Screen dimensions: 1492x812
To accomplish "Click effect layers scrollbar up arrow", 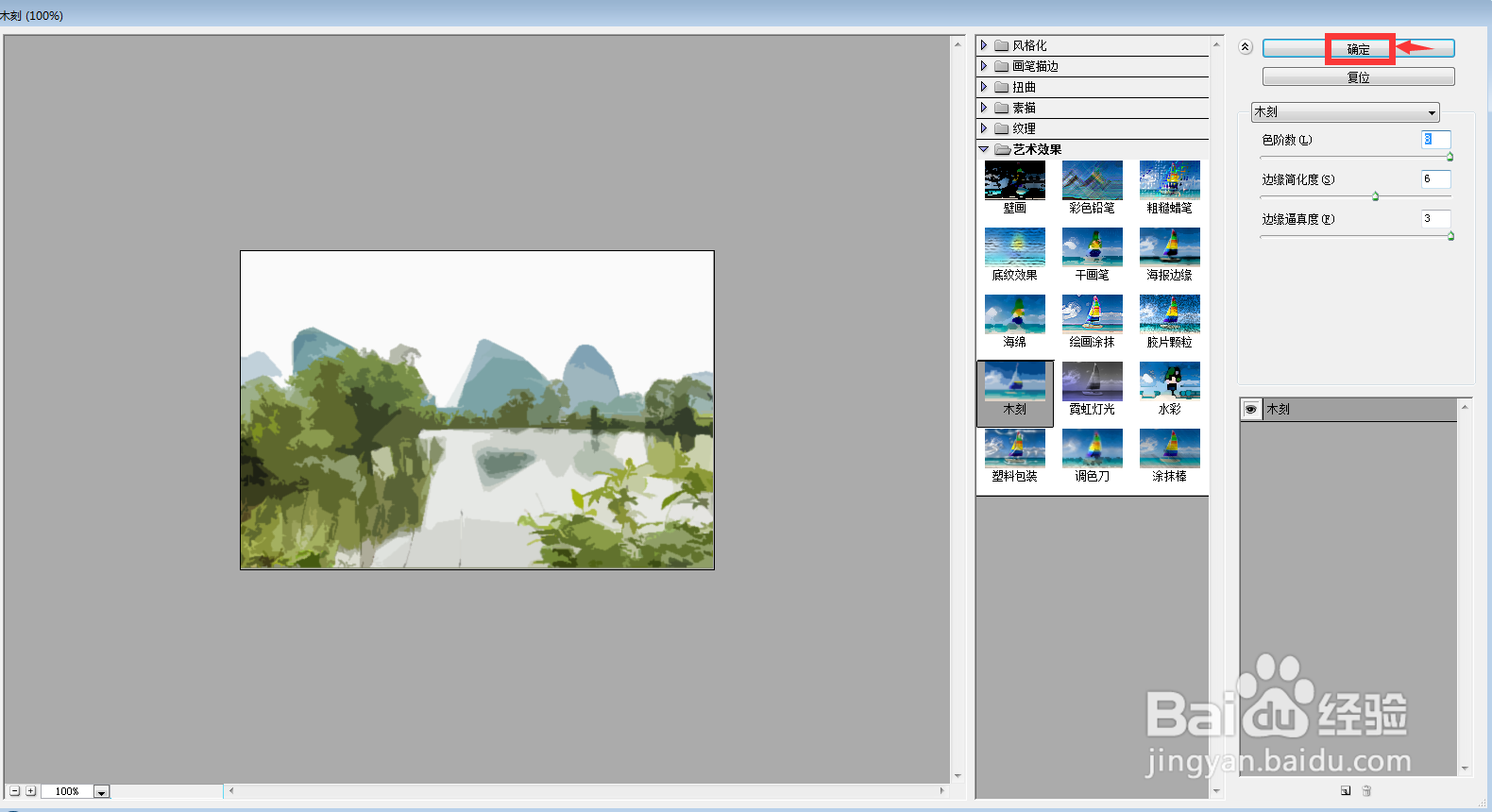I will (x=1465, y=407).
